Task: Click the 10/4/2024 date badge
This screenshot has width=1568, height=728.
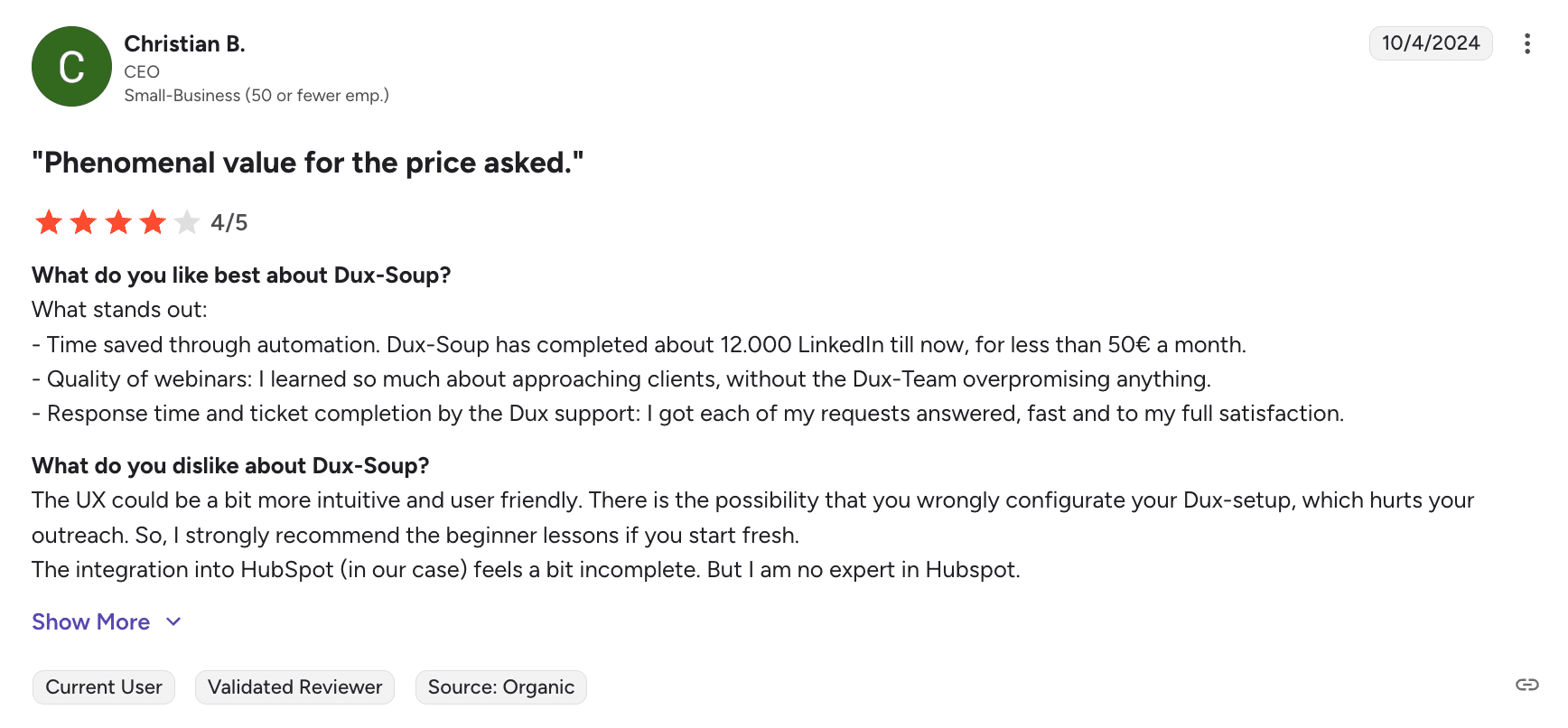Action: (x=1430, y=43)
